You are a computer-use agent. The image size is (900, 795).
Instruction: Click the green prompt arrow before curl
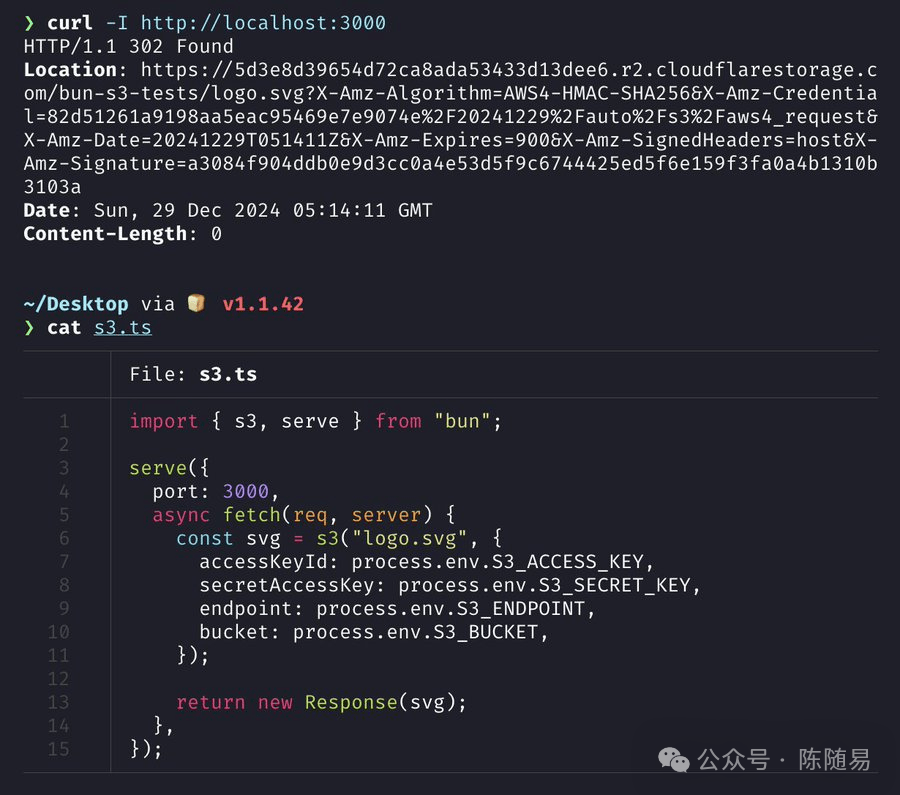click(29, 23)
